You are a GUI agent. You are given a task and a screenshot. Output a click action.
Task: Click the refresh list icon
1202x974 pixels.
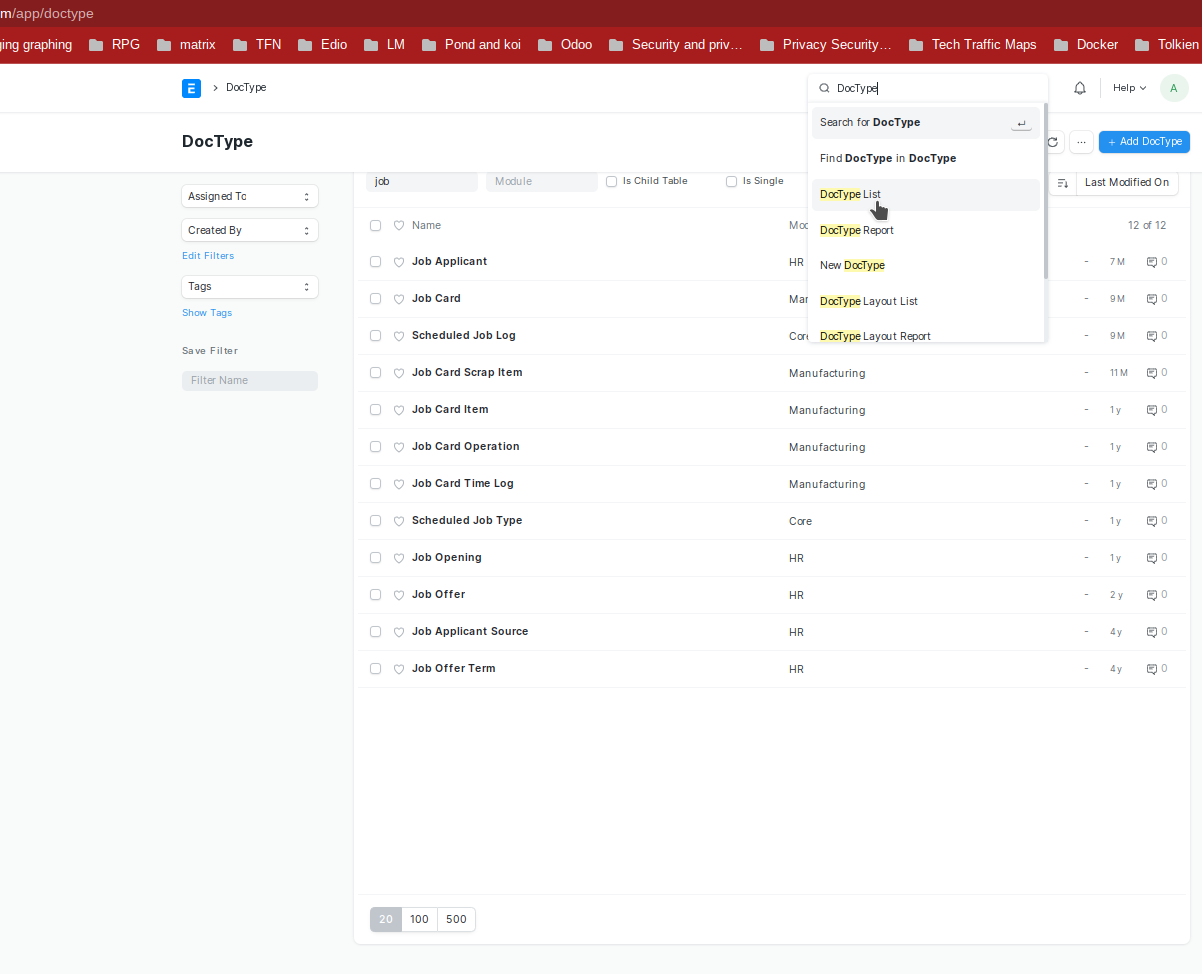pyautogui.click(x=1053, y=142)
